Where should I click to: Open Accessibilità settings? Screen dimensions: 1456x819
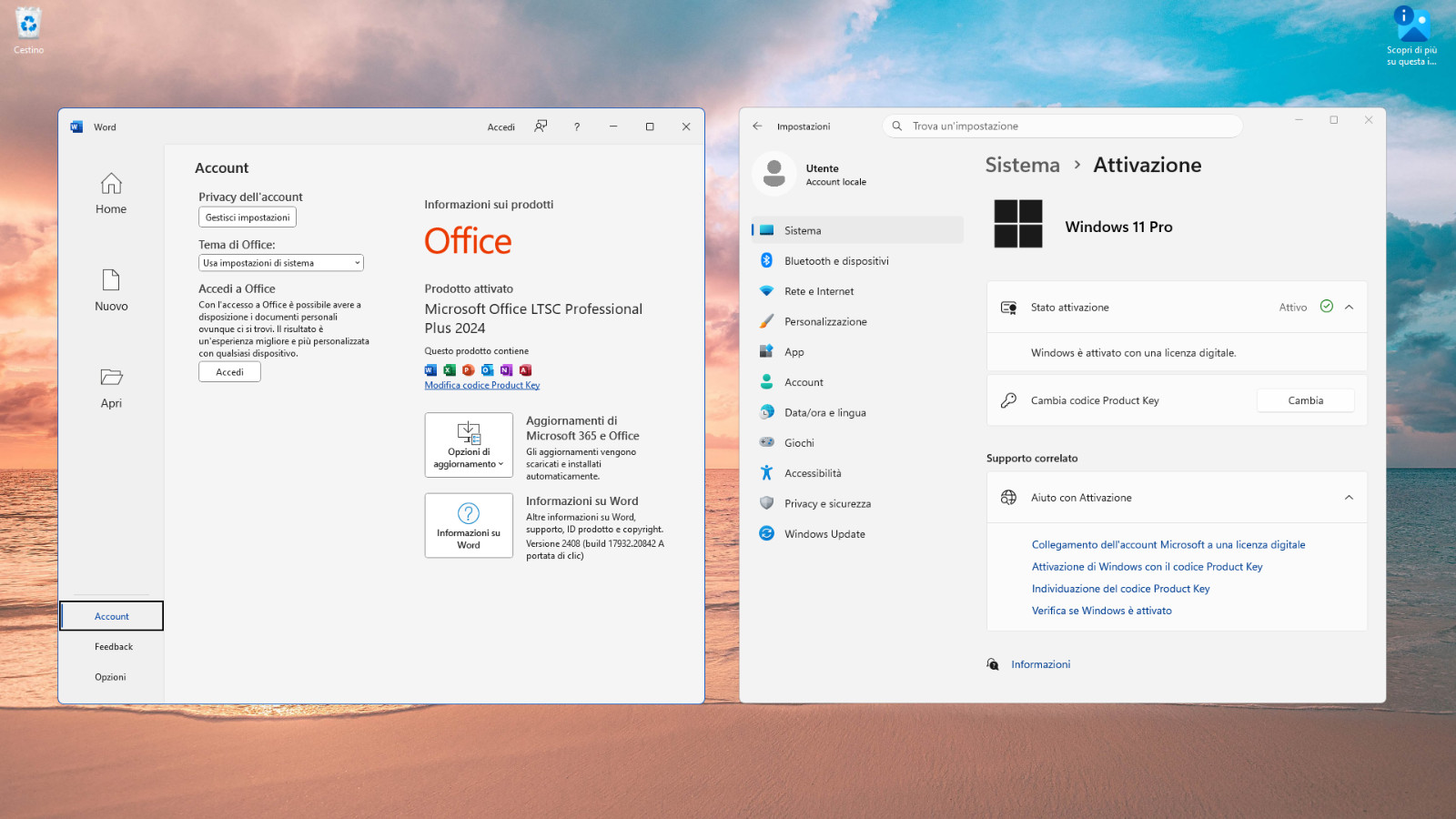[x=857, y=473]
